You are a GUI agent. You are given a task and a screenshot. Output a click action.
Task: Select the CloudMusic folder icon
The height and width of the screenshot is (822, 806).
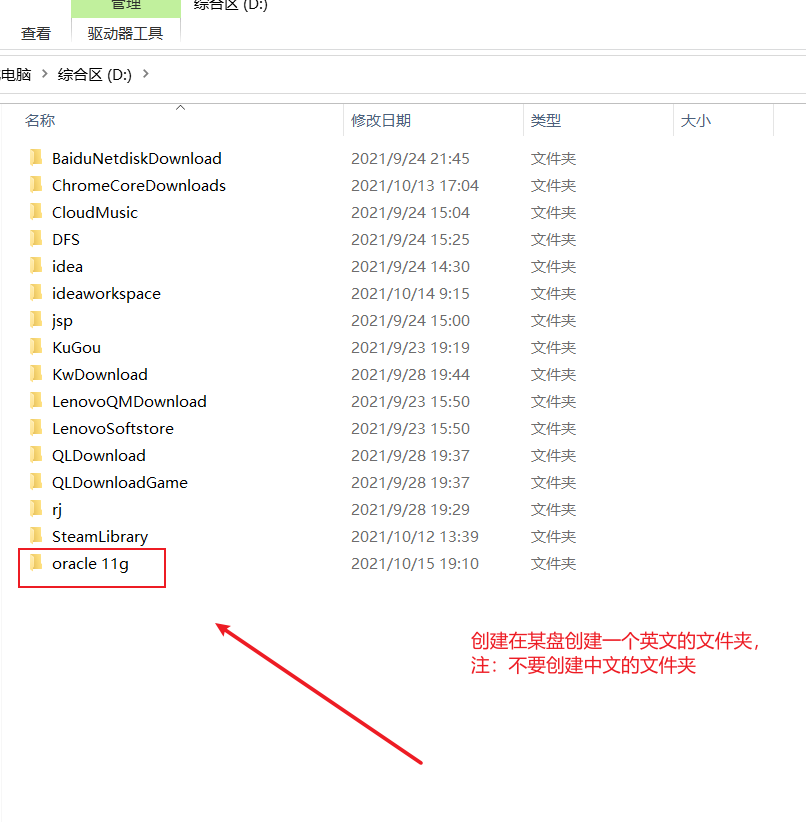click(37, 212)
